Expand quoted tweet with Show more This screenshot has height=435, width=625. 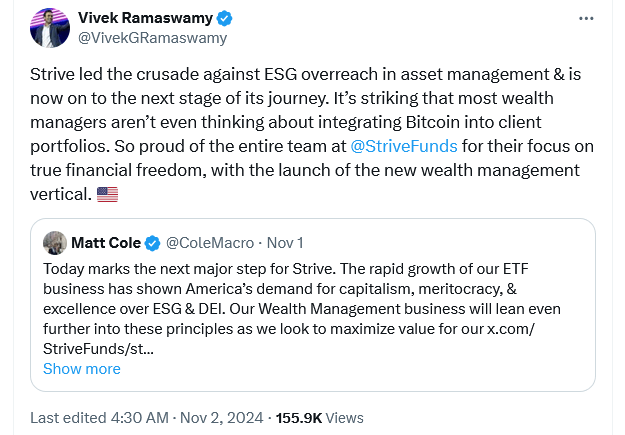click(81, 368)
